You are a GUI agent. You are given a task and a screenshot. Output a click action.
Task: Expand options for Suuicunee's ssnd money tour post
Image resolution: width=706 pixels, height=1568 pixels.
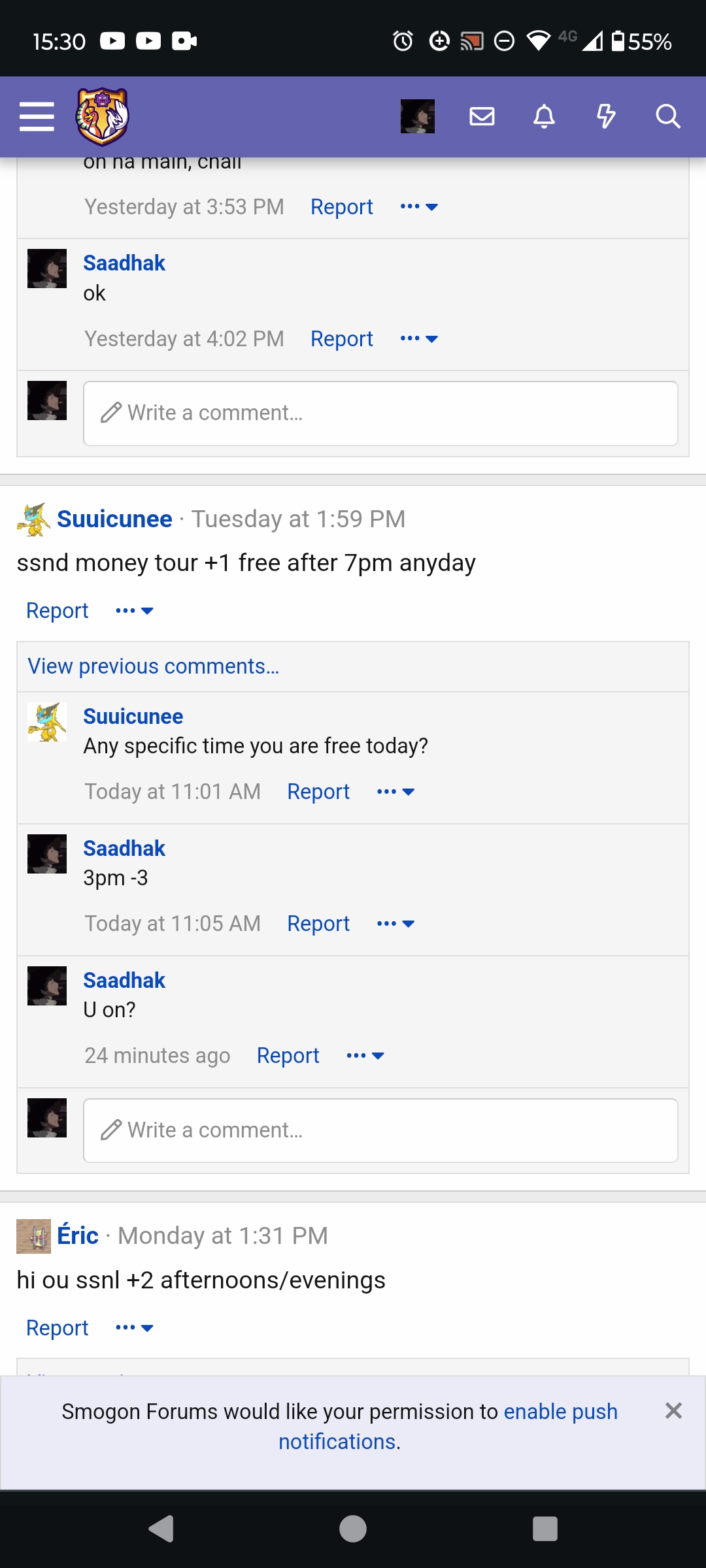click(x=134, y=611)
